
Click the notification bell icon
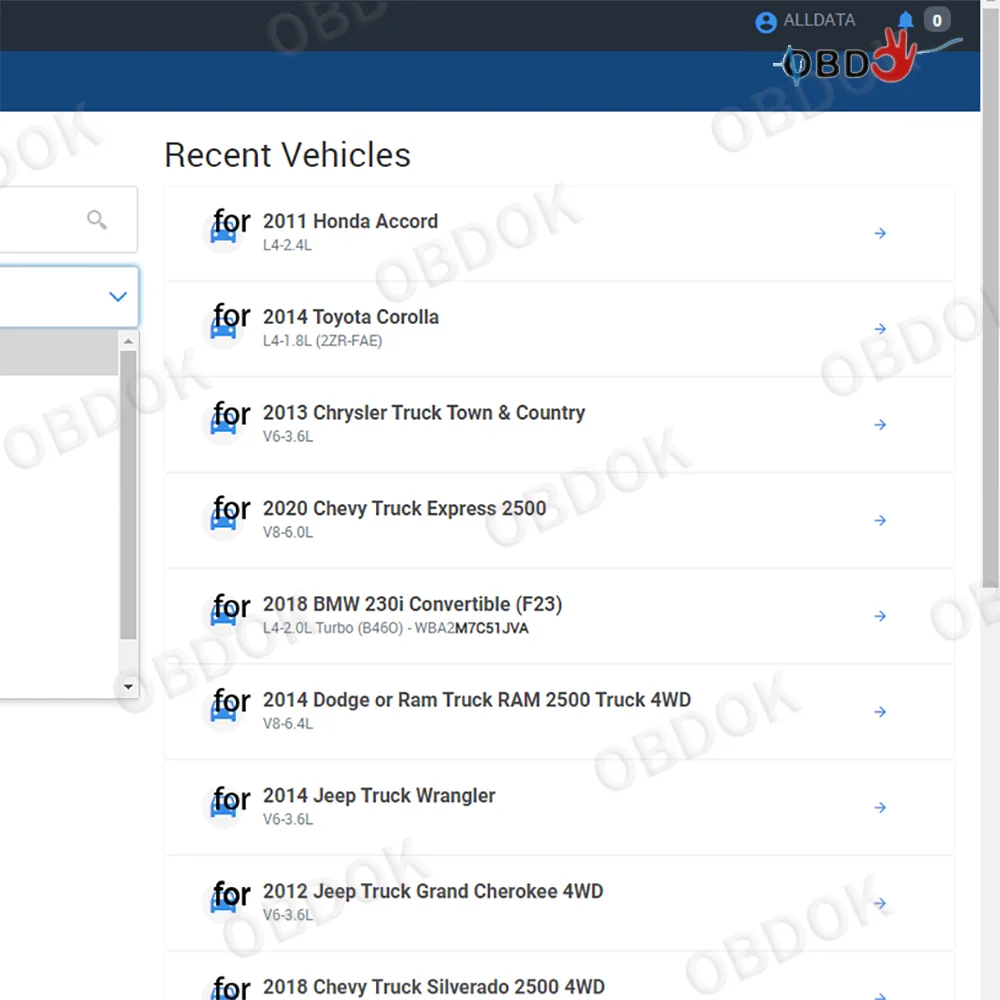point(905,20)
